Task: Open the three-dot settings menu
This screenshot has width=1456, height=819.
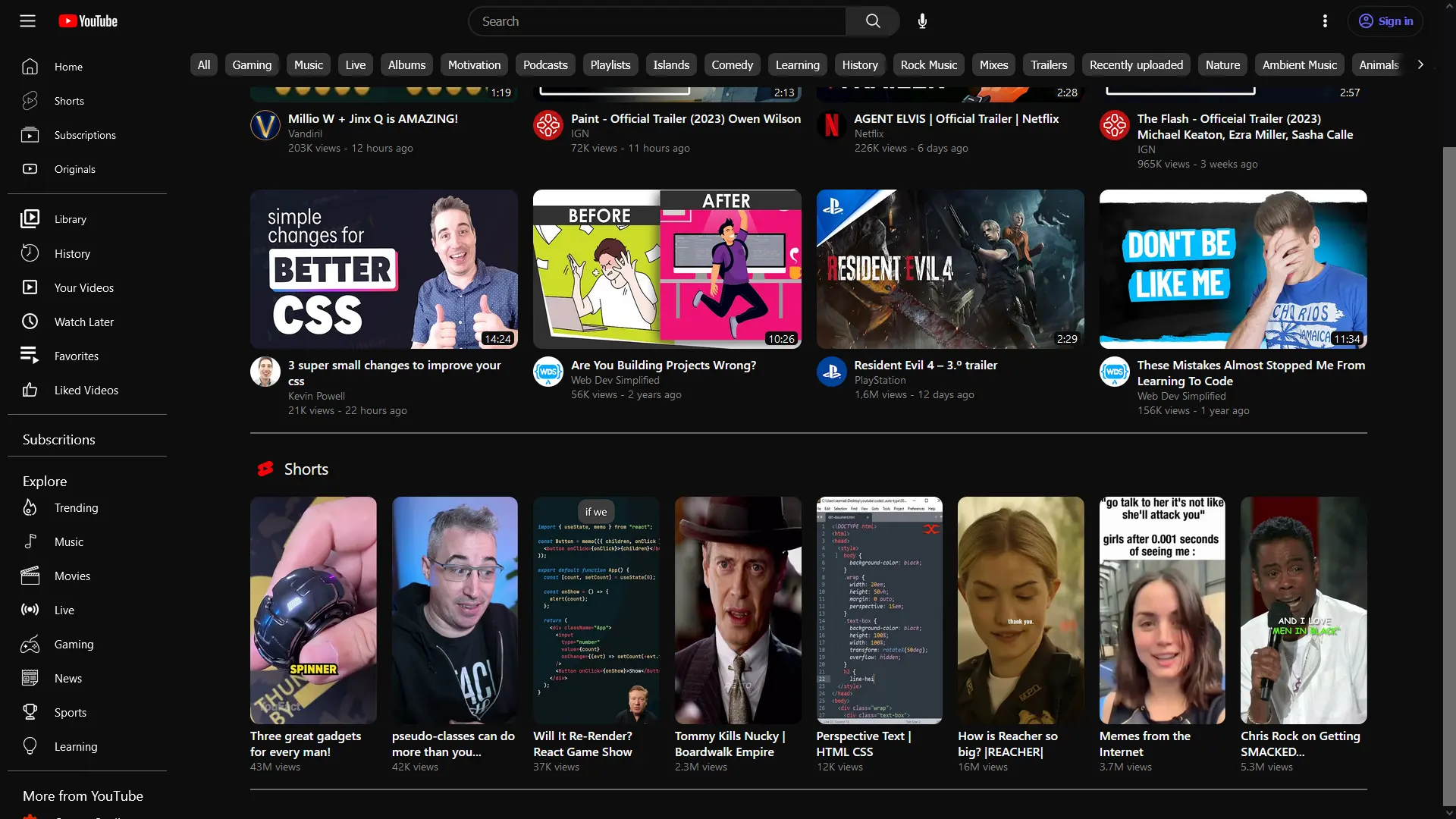Action: [x=1325, y=21]
